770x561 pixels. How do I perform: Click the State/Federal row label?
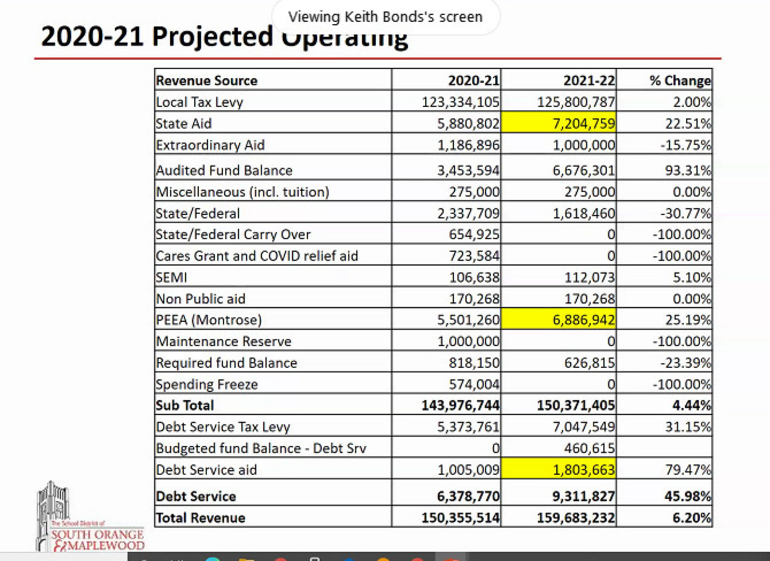(198, 213)
